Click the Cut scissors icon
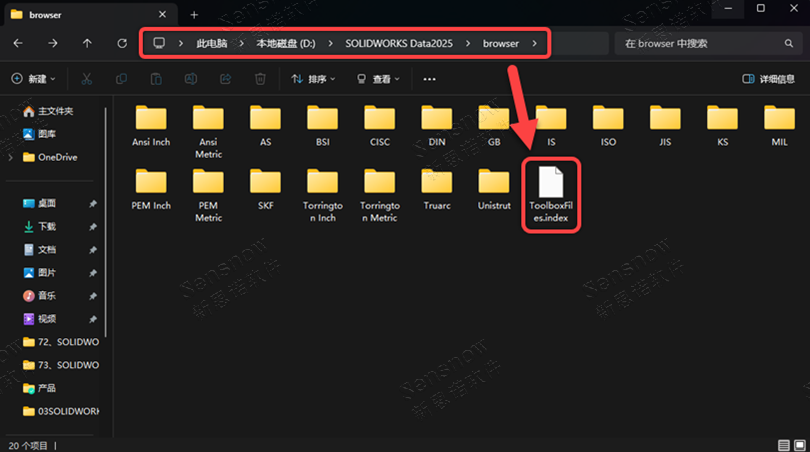The height and width of the screenshot is (452, 810). point(87,79)
